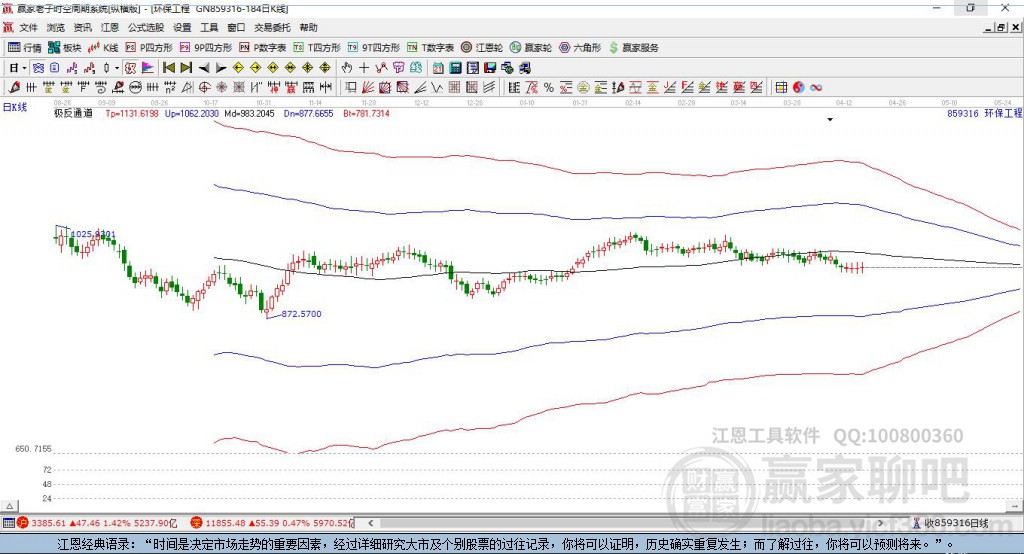This screenshot has height=554, width=1024.
Task: Open the 帮助 menu
Action: coord(308,27)
